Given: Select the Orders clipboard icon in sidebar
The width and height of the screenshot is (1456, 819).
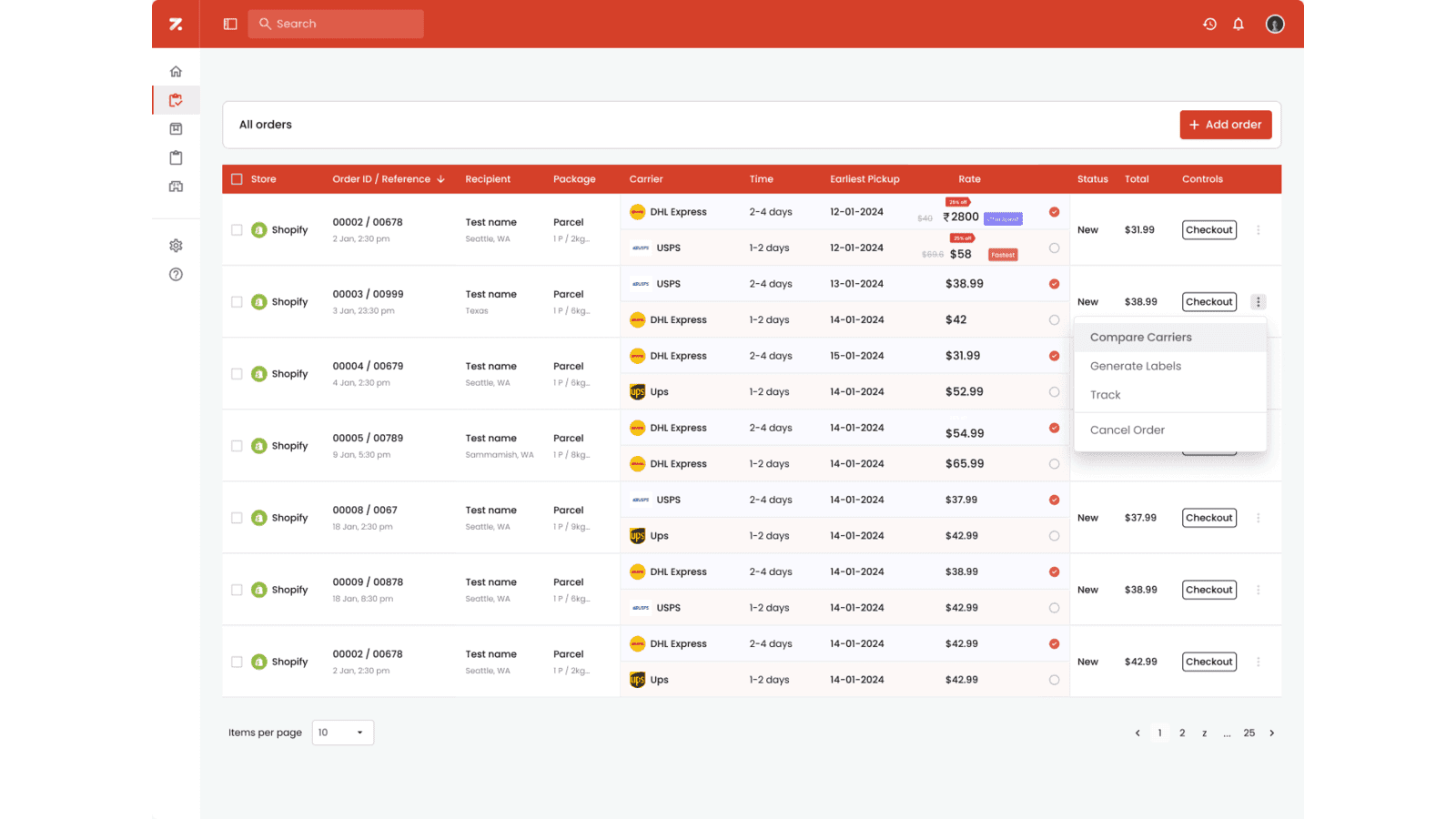Looking at the screenshot, I should [x=176, y=100].
